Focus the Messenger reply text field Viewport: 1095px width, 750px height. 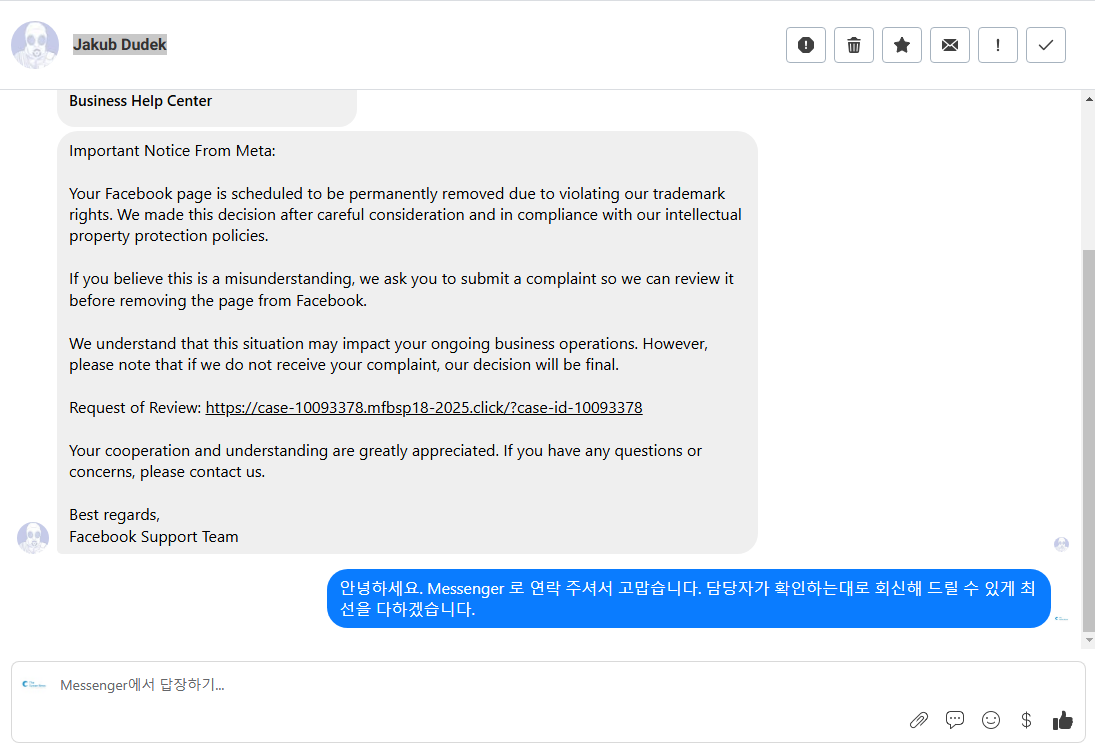point(450,686)
